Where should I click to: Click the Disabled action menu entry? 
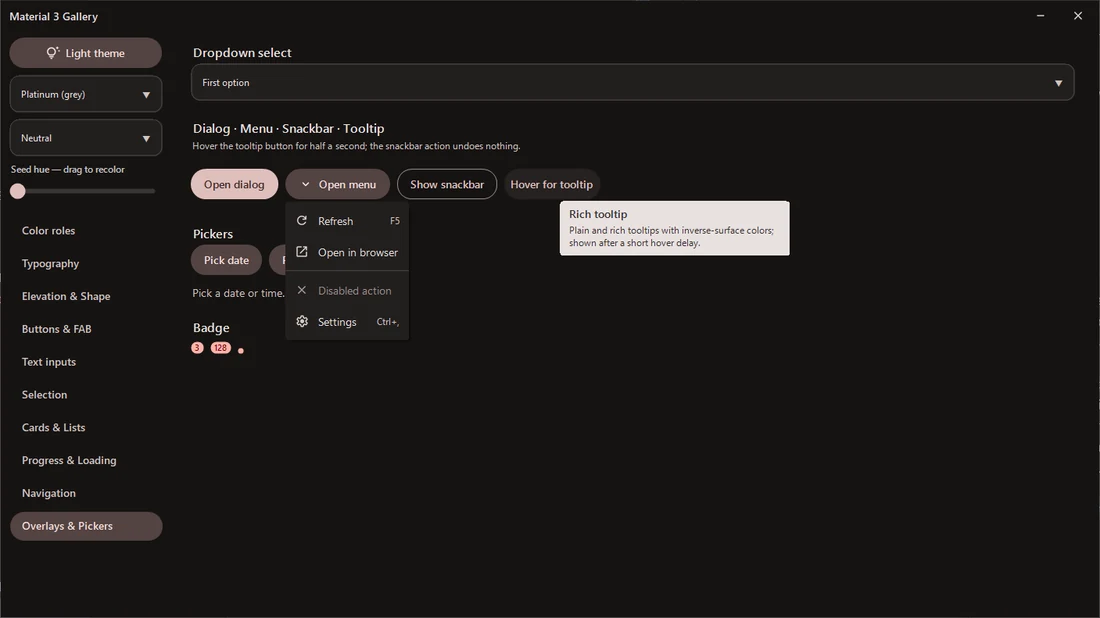point(347,290)
